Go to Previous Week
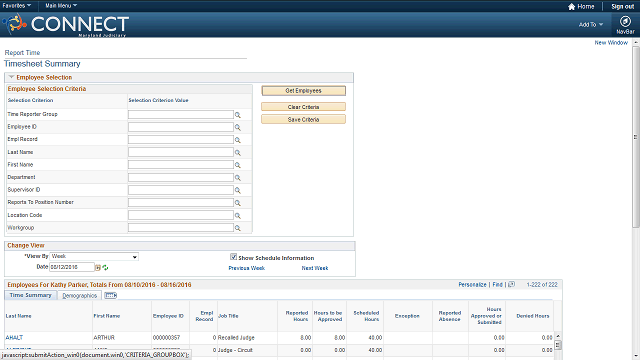Image resolution: width=640 pixels, height=360 pixels. [247, 268]
